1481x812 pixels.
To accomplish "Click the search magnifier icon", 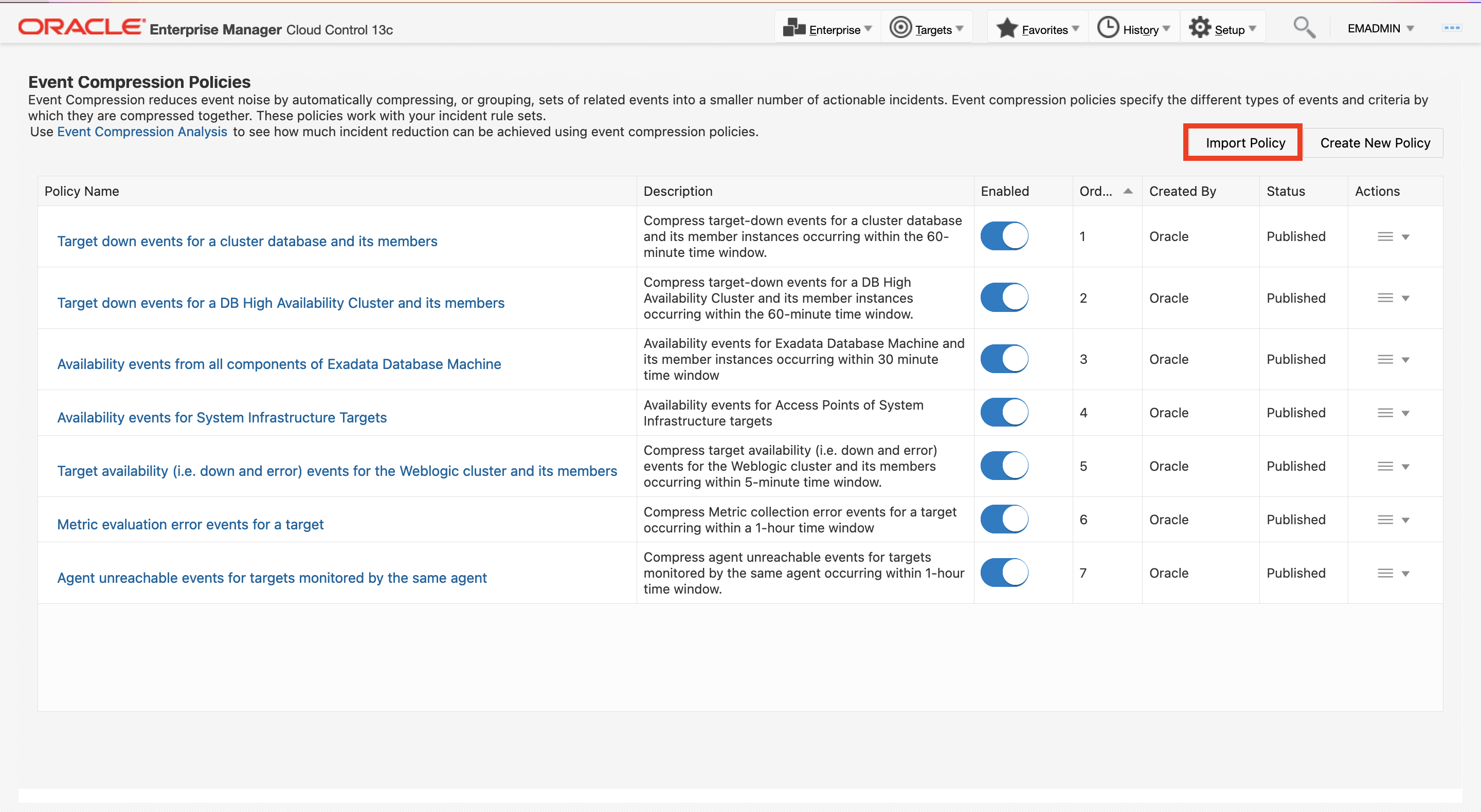I will (x=1304, y=28).
